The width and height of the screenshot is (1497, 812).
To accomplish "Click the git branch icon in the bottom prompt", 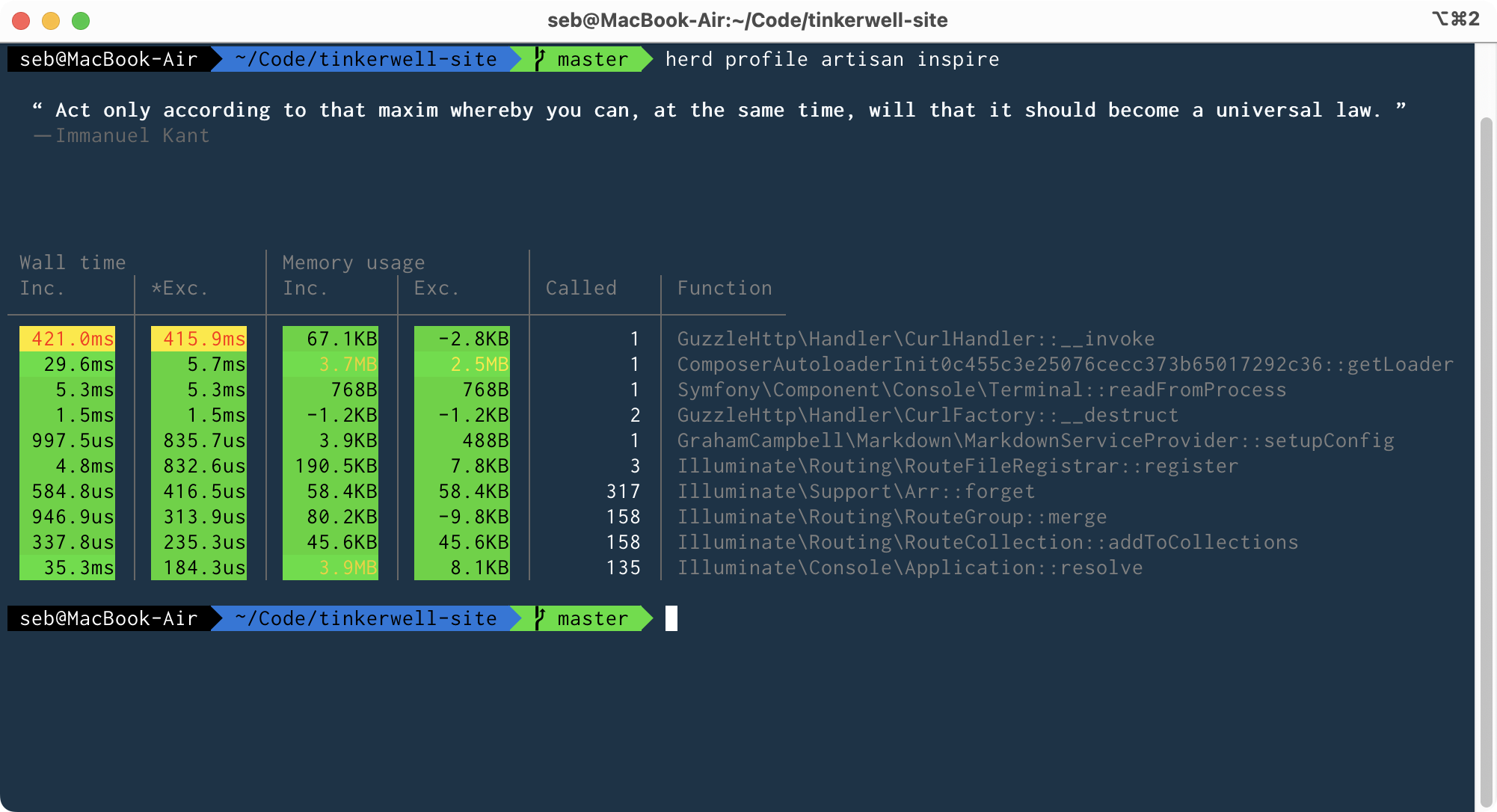I will point(538,618).
